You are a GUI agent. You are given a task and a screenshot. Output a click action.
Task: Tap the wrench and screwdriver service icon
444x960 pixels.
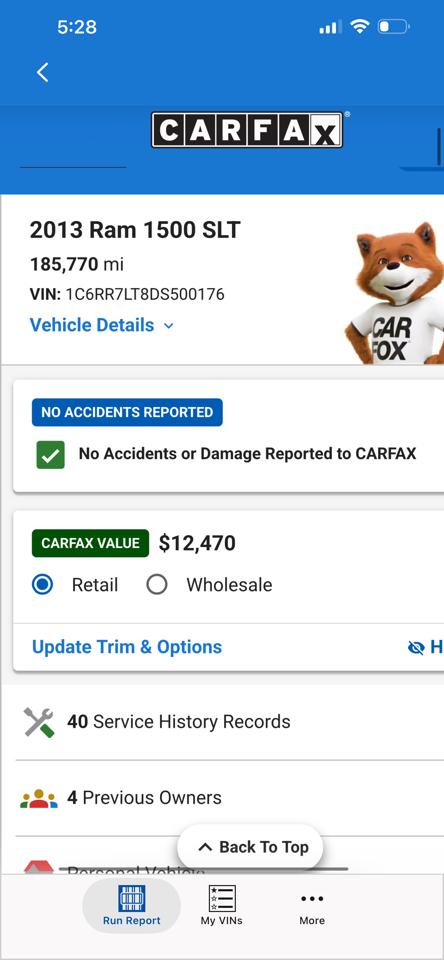click(x=39, y=722)
